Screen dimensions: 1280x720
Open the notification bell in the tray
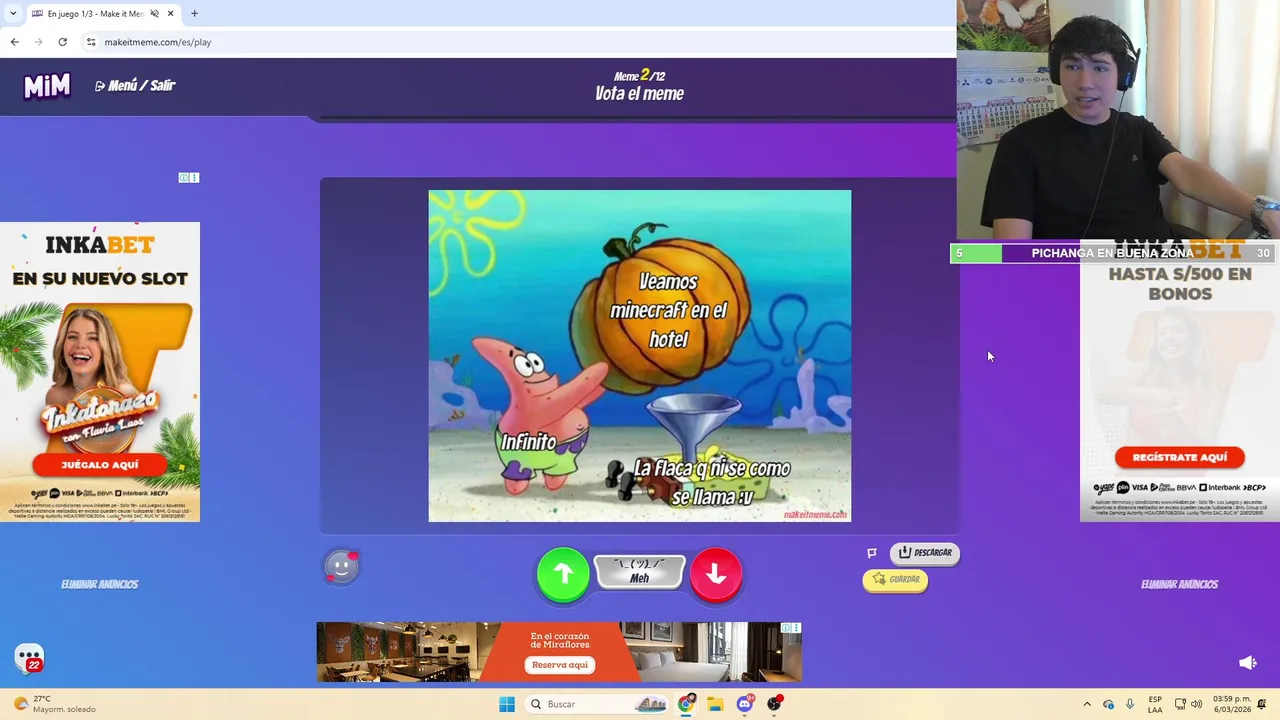coord(1262,704)
